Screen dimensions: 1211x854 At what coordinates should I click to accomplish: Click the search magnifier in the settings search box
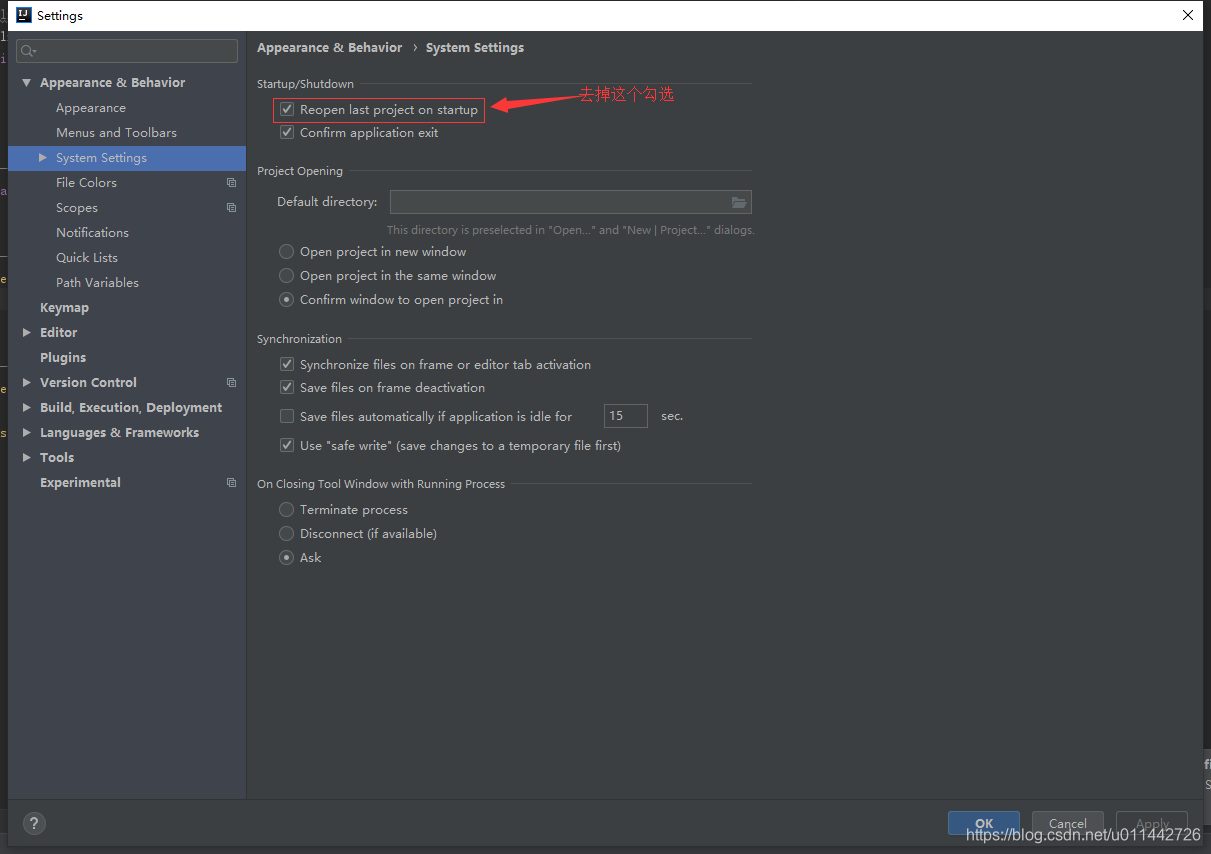[27, 50]
